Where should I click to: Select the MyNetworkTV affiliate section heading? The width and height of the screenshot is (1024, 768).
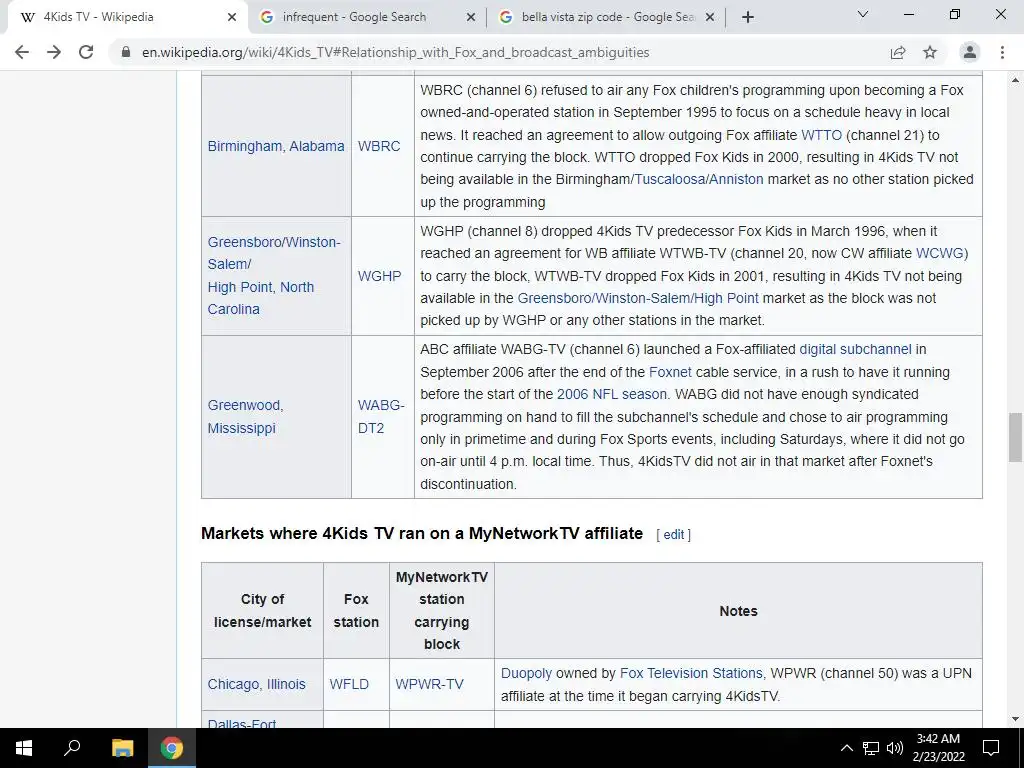tap(422, 534)
